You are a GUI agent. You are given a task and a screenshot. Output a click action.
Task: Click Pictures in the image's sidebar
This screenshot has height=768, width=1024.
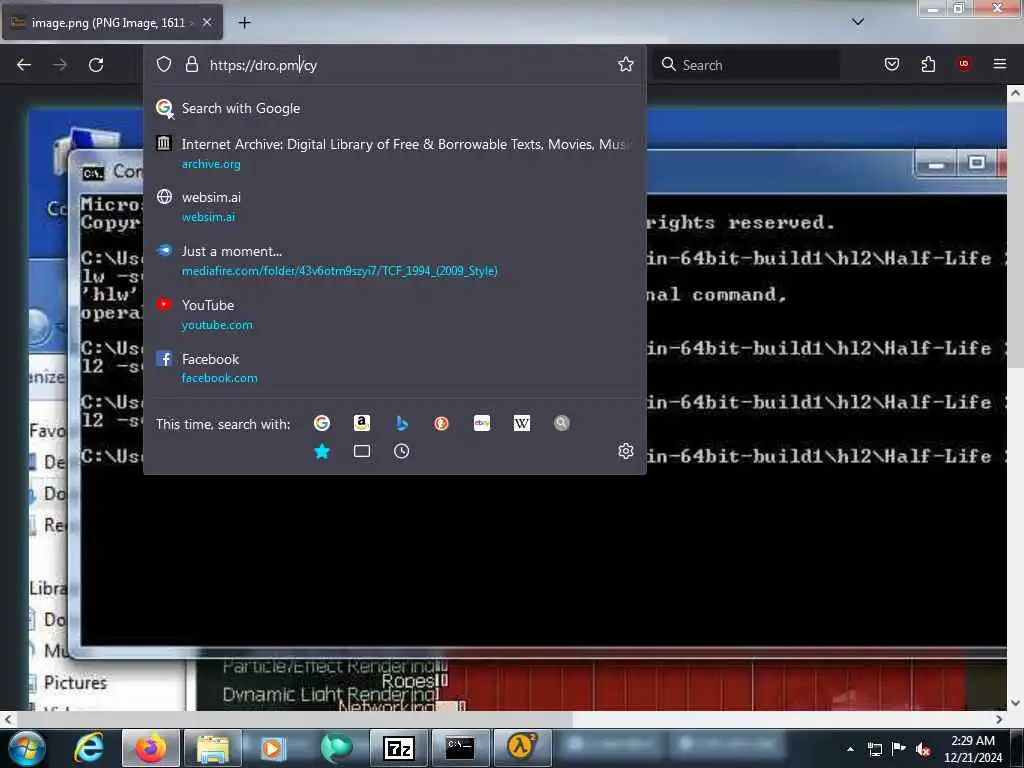pyautogui.click(x=75, y=682)
